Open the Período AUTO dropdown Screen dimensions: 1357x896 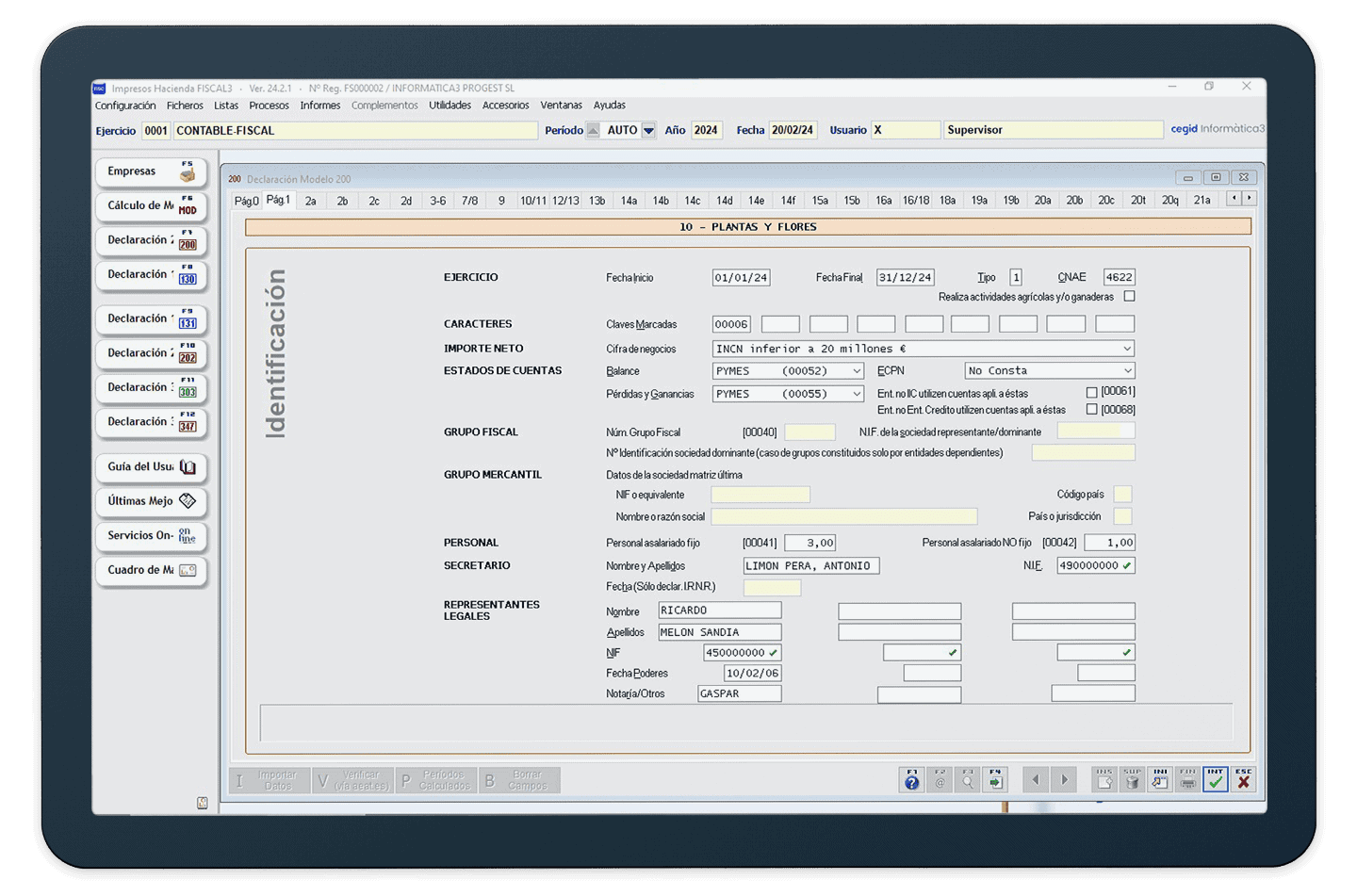coord(648,131)
